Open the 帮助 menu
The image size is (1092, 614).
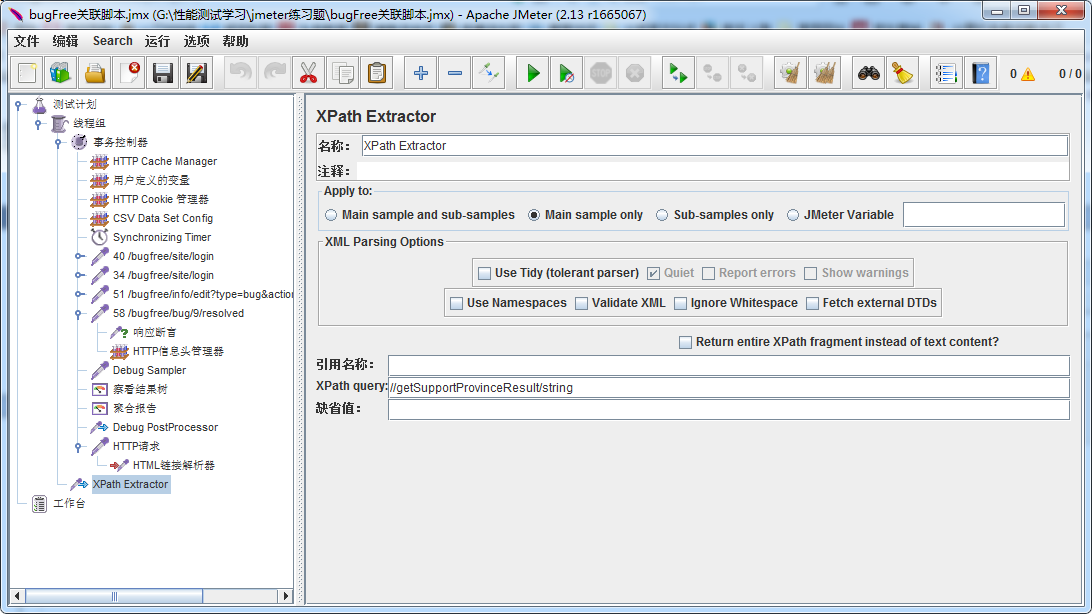click(235, 41)
